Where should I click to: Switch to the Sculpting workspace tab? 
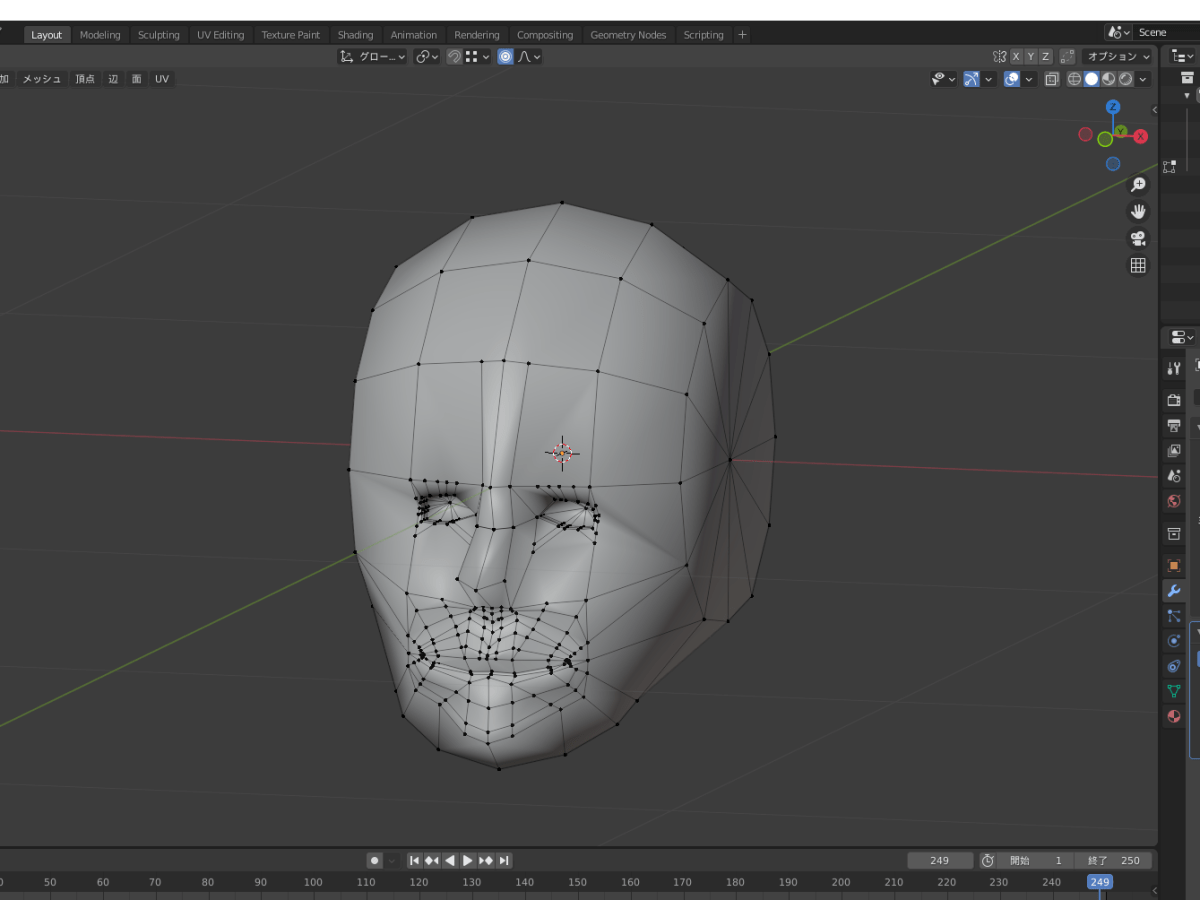(x=159, y=34)
